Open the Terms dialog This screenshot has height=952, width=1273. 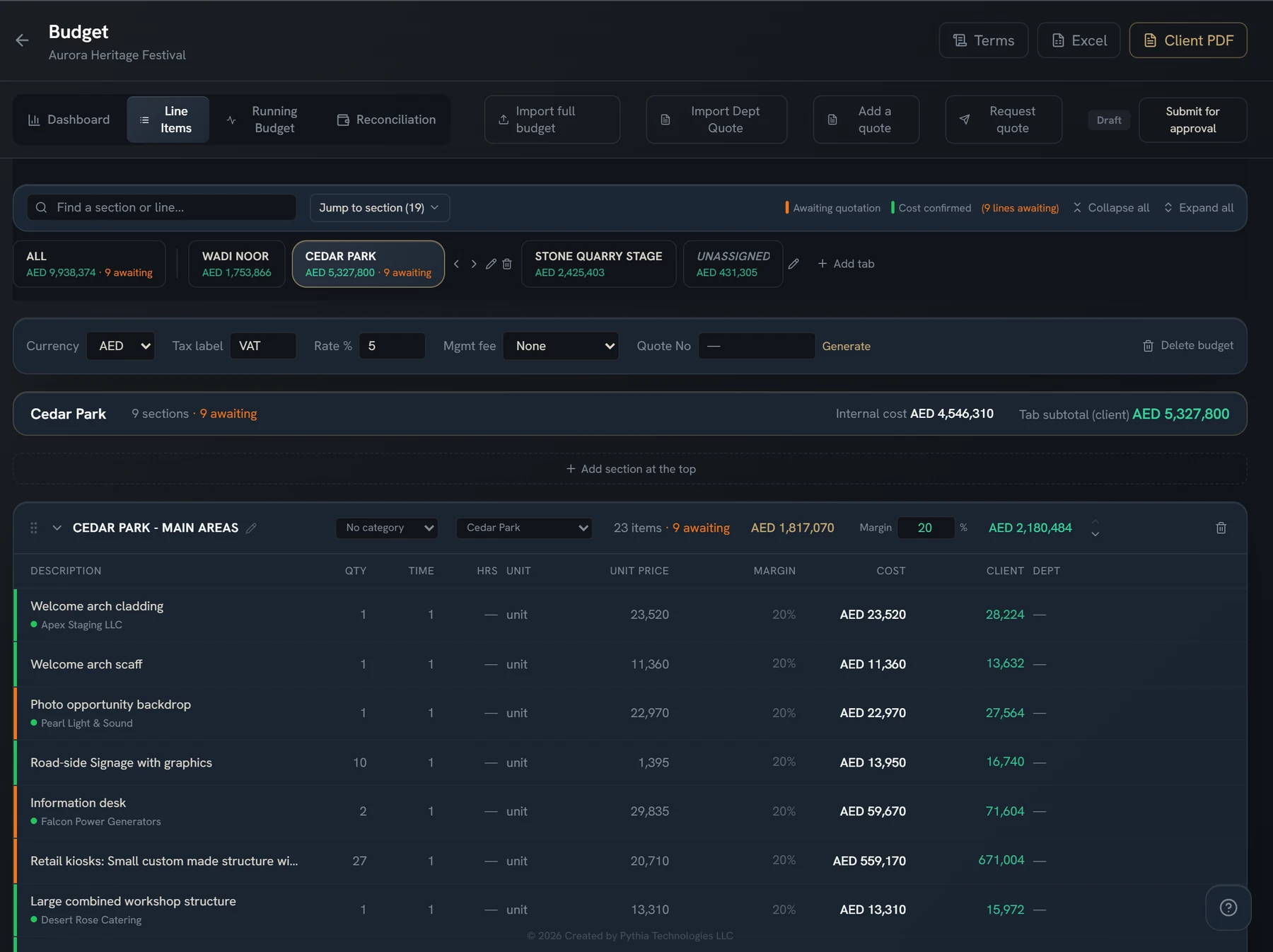point(983,40)
